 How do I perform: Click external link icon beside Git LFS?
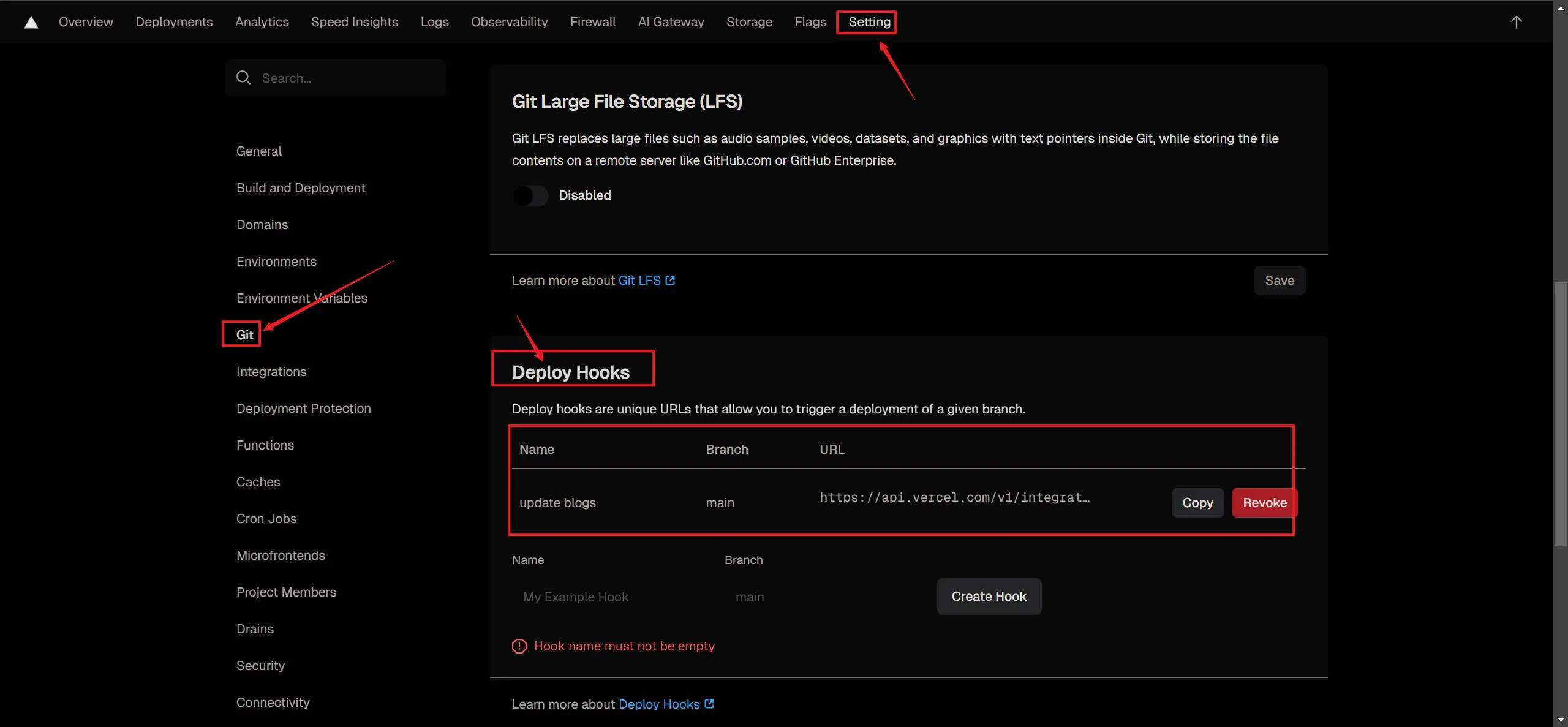pyautogui.click(x=671, y=281)
